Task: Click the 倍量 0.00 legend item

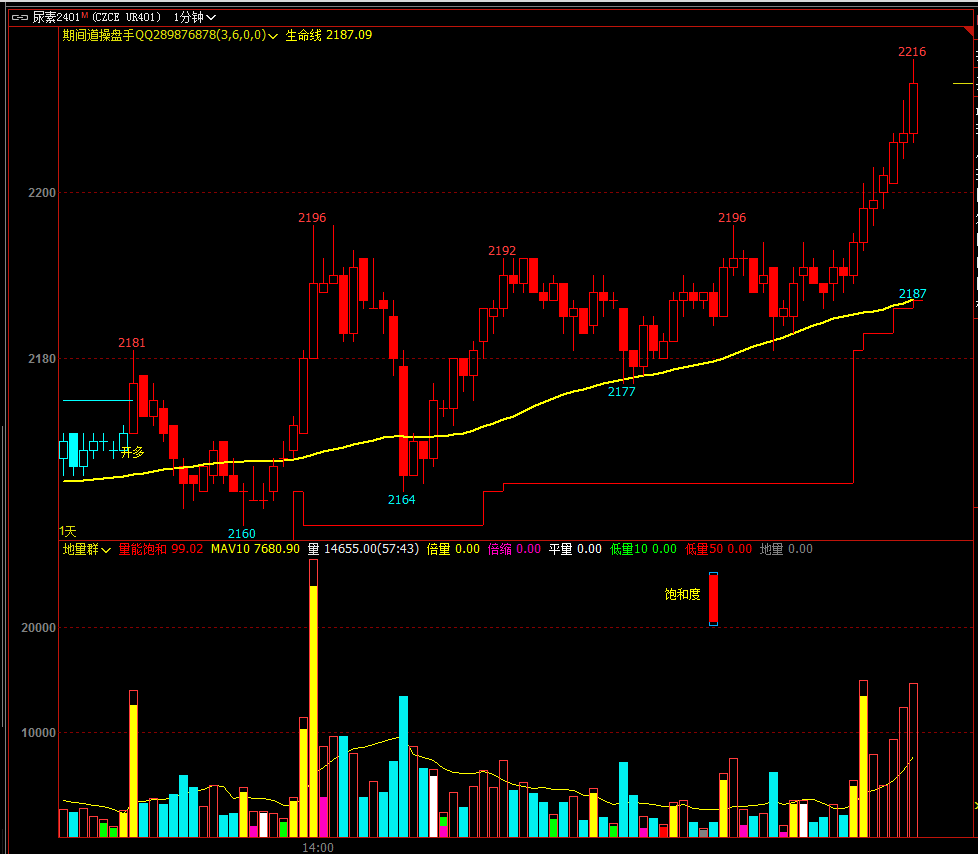Action: 453,549
